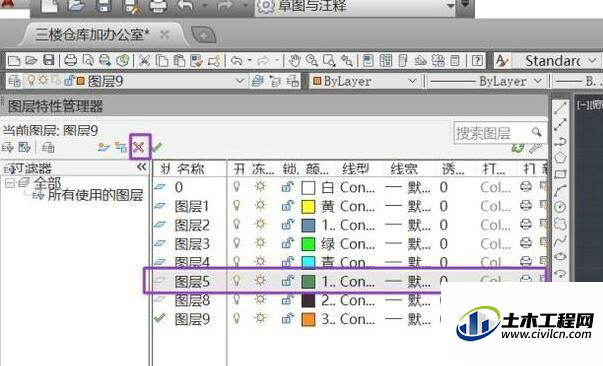Select the Rectangle draw tool
Image resolution: width=603 pixels, height=366 pixels.
pyautogui.click(x=560, y=174)
